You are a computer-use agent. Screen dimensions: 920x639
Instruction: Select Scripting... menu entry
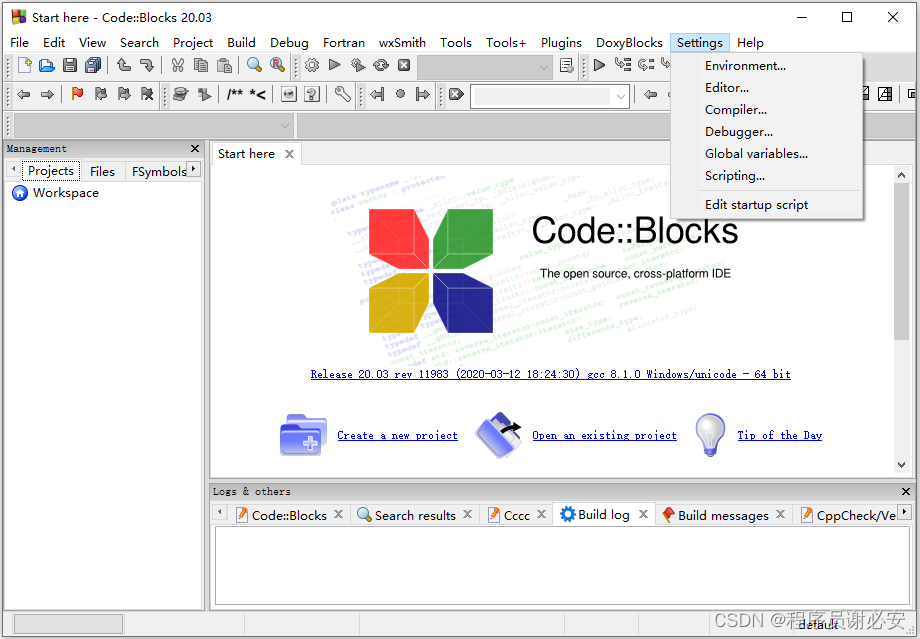coord(735,176)
